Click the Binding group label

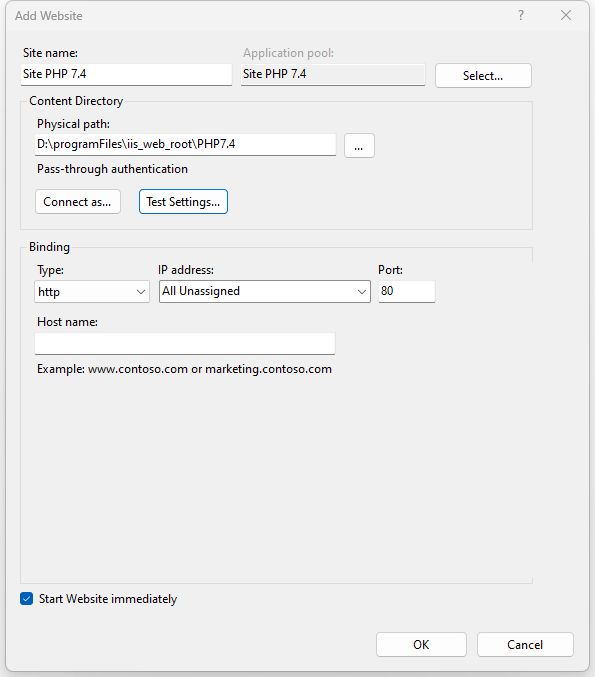49,247
